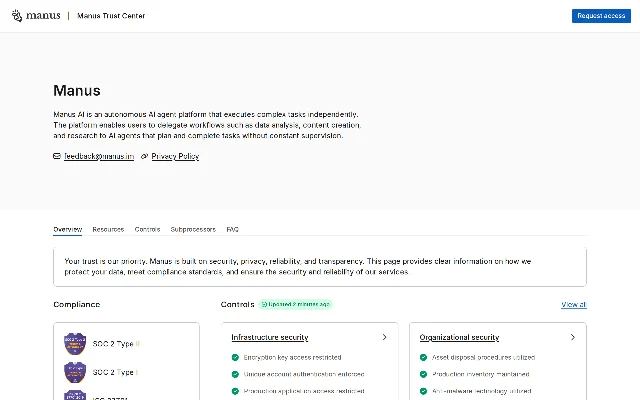Expand Infrastructure security with its chevron

[x=384, y=337]
